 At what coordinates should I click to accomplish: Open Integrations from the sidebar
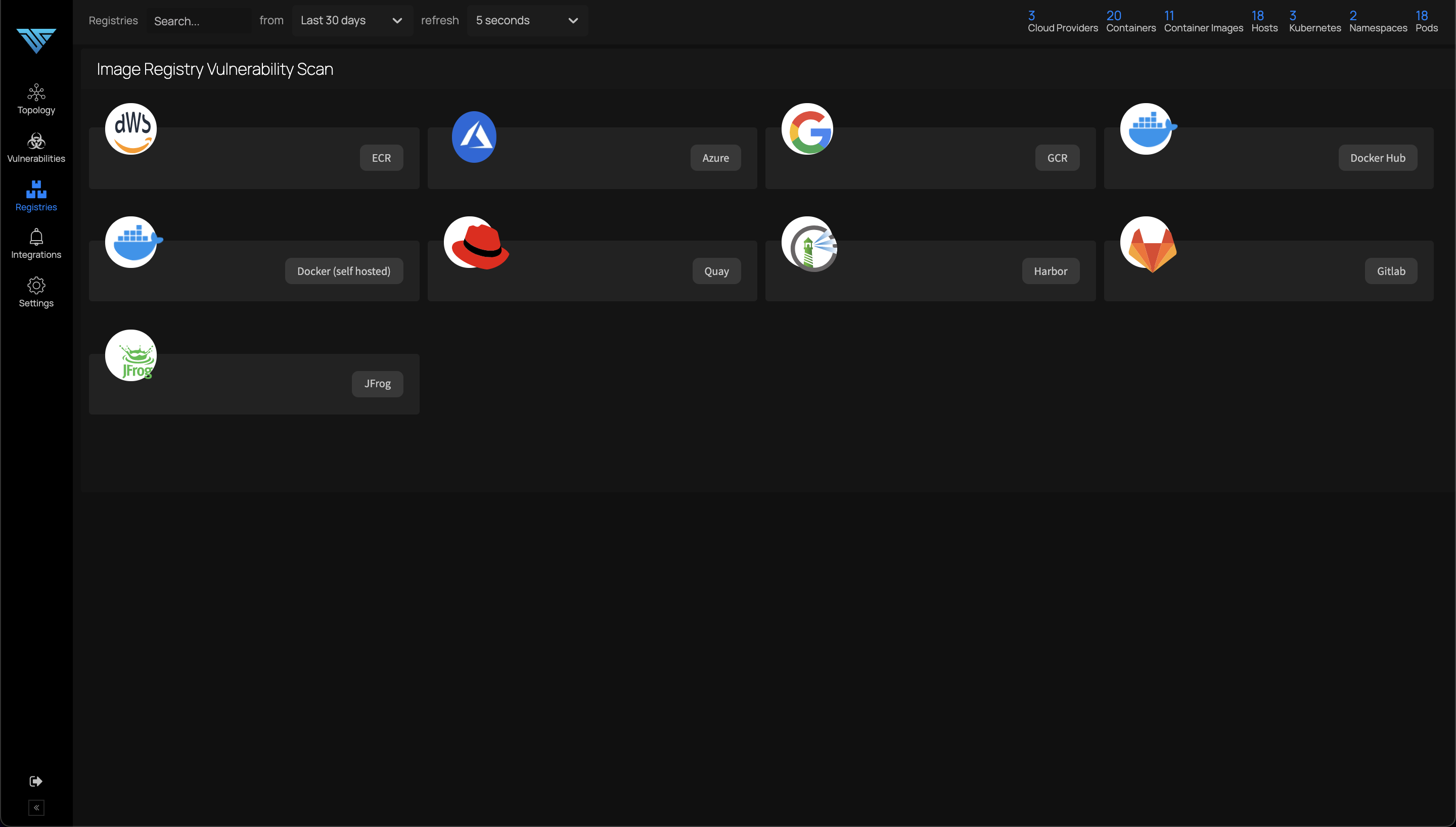36,244
